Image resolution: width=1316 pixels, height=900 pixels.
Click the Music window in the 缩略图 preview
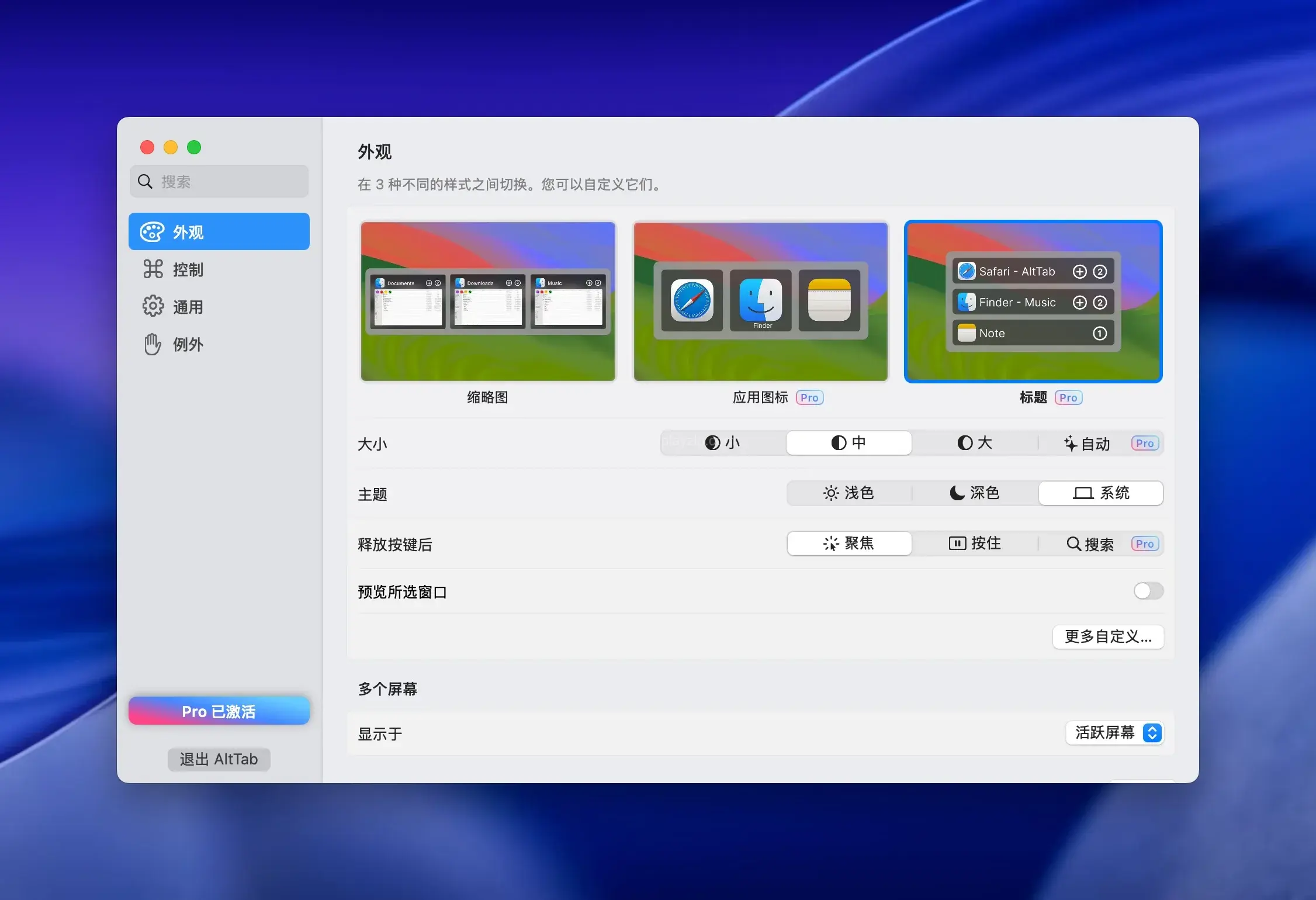click(x=568, y=302)
